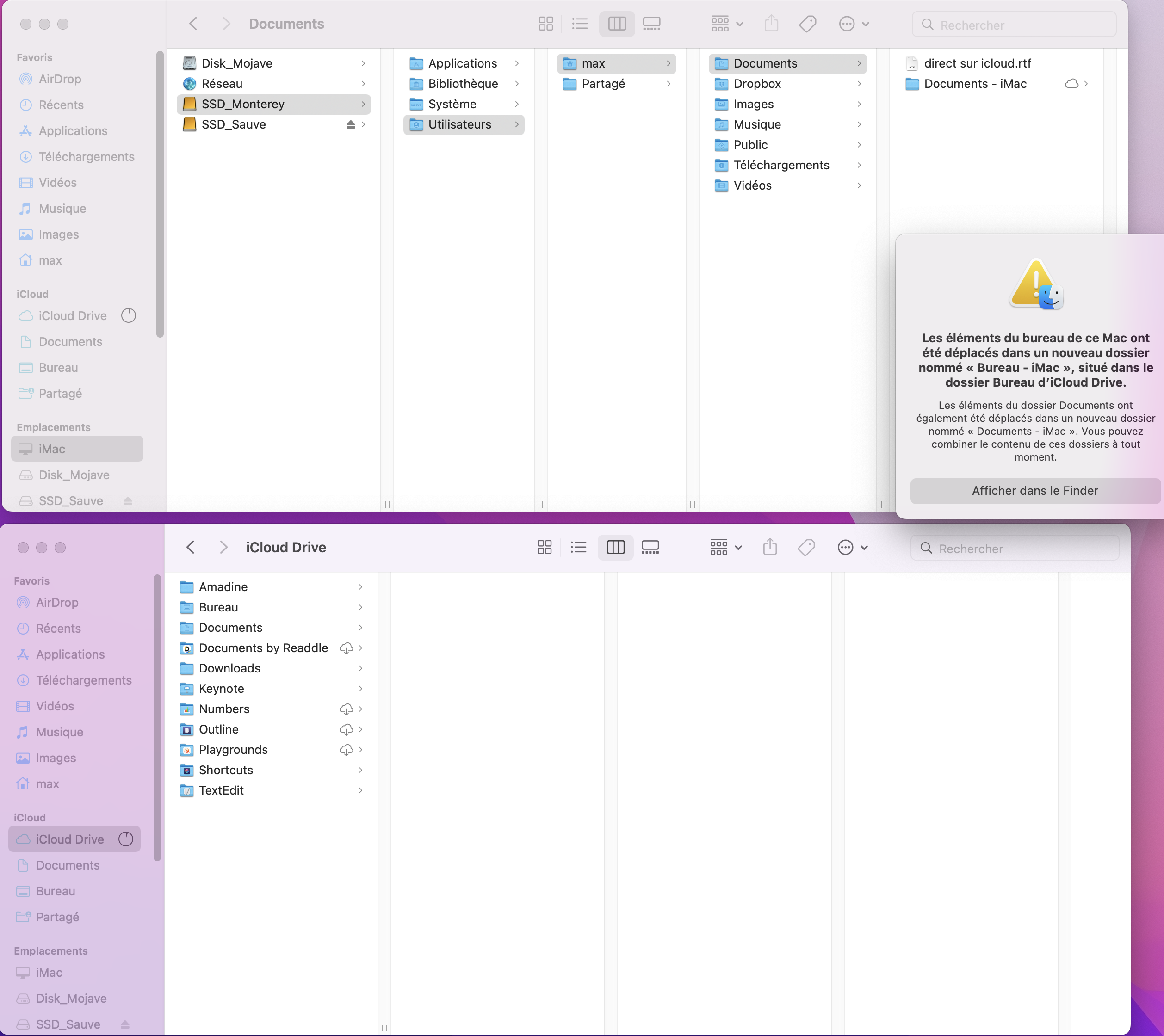The width and height of the screenshot is (1164, 1036).
Task: Download Numbers folder via cloud icon
Action: pos(346,709)
